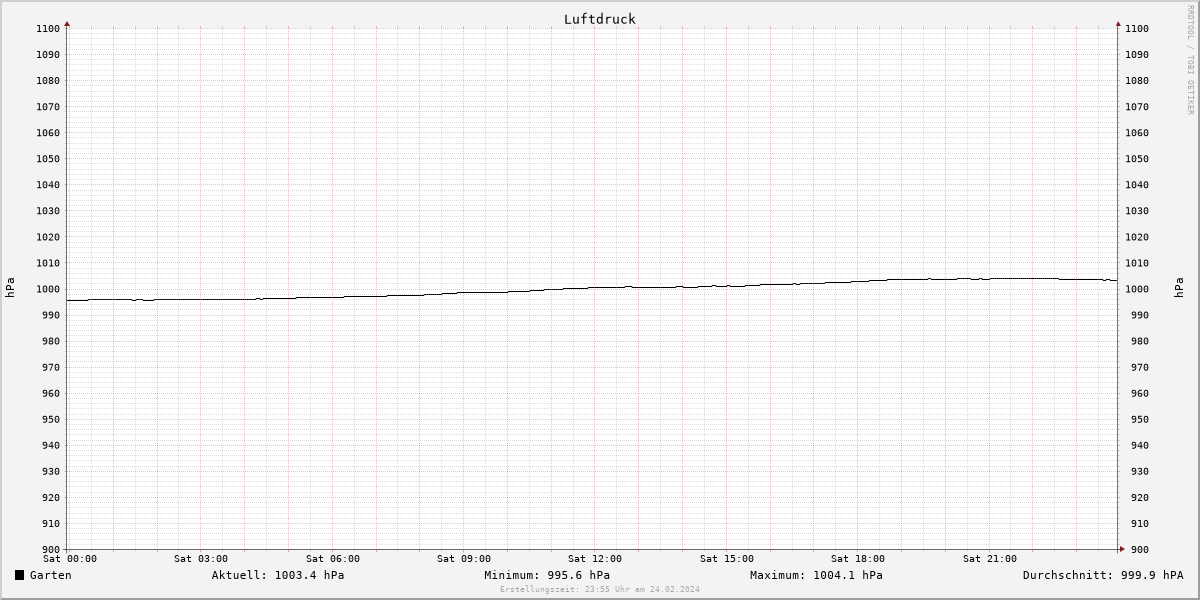This screenshot has height=600, width=1200.
Task: Click the Sat 09:00 time axis label
Action: pos(464,559)
